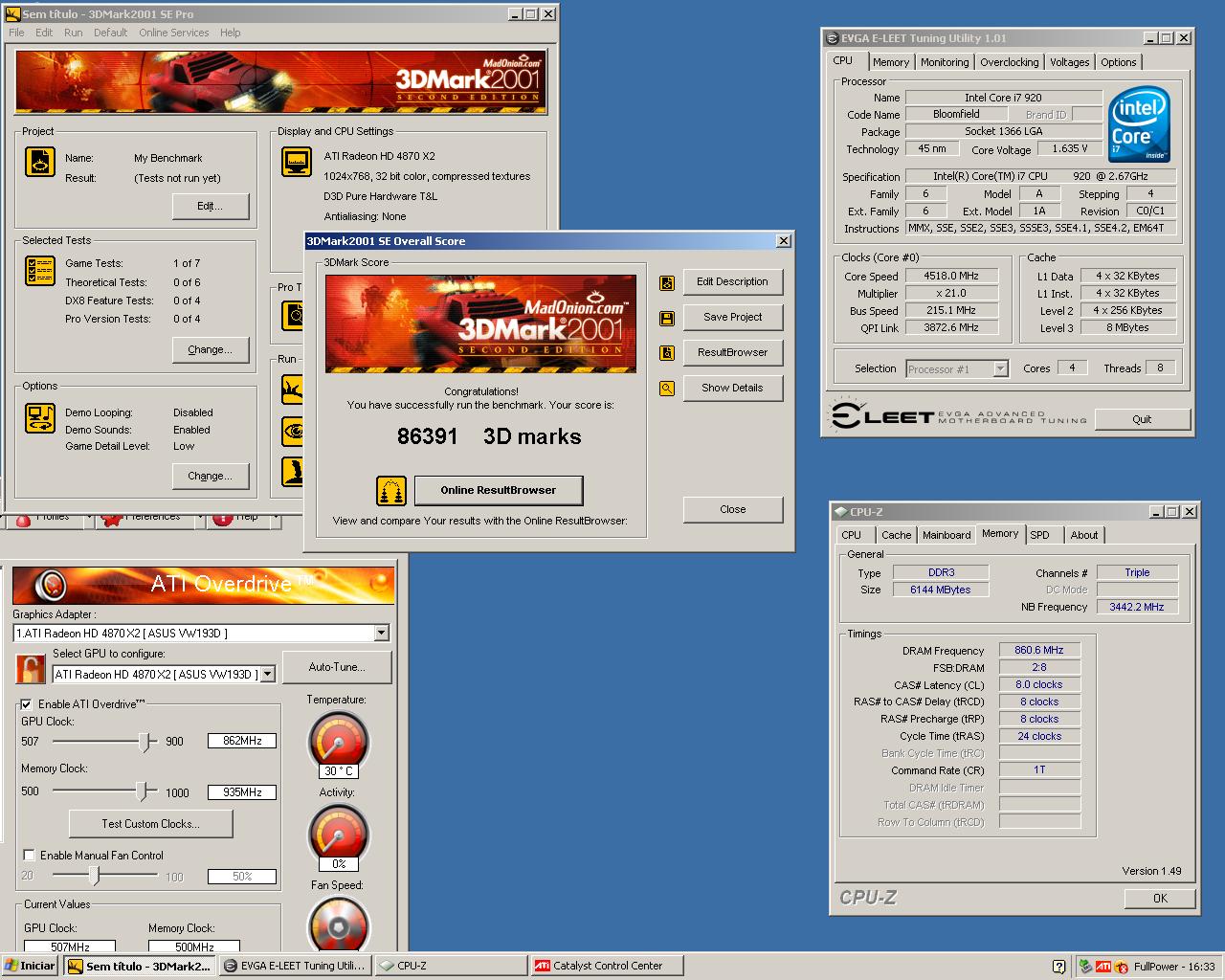Click the Show Details button

click(x=732, y=388)
